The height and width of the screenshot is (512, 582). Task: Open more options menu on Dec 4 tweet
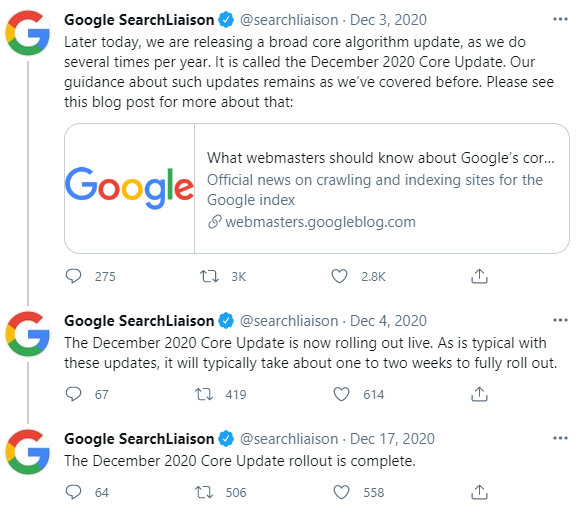click(560, 320)
